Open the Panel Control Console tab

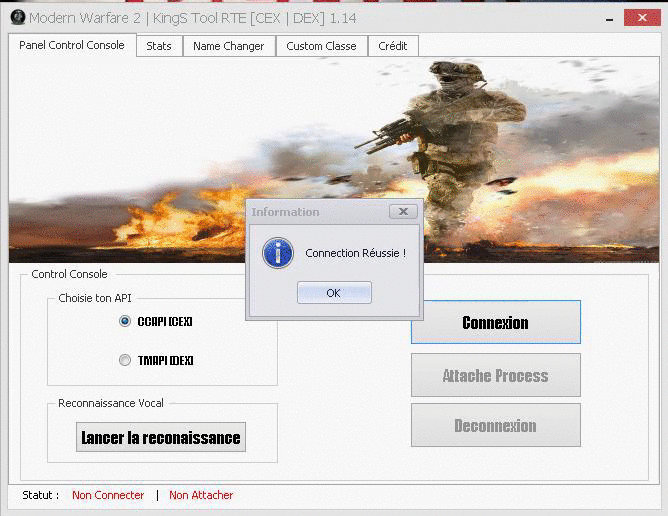tap(72, 45)
